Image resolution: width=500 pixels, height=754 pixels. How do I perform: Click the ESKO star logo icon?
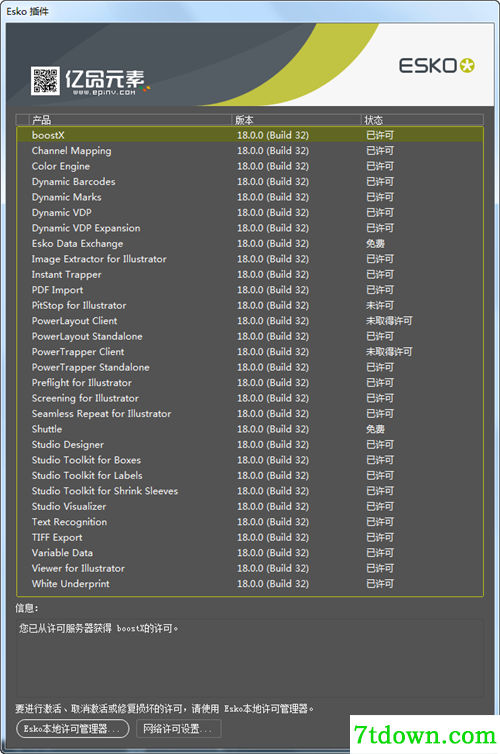[x=467, y=65]
